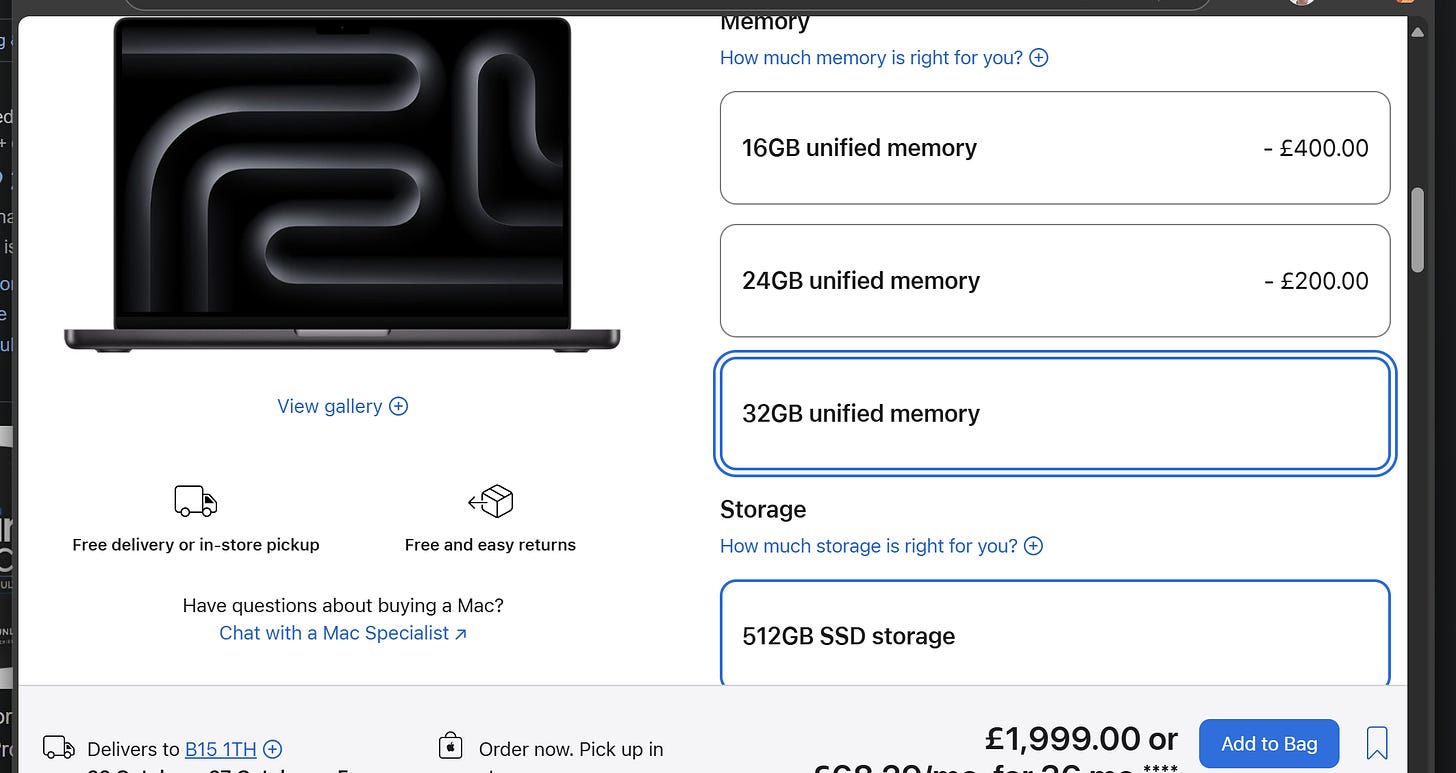Click the Apple bag pickup icon
The image size is (1456, 773).
pyautogui.click(x=450, y=746)
